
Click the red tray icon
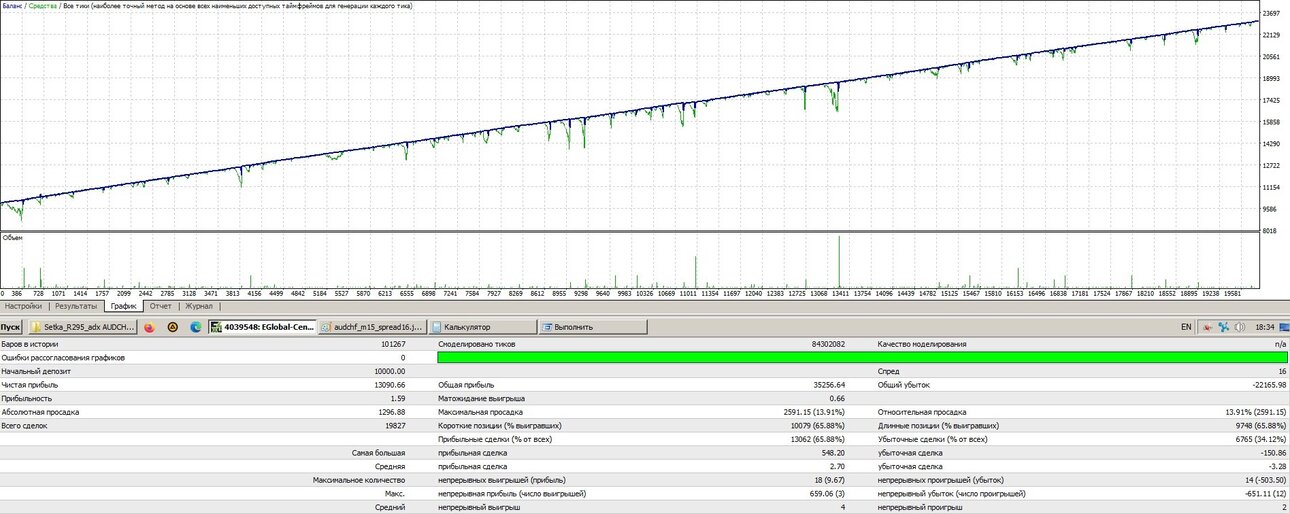coord(1208,326)
